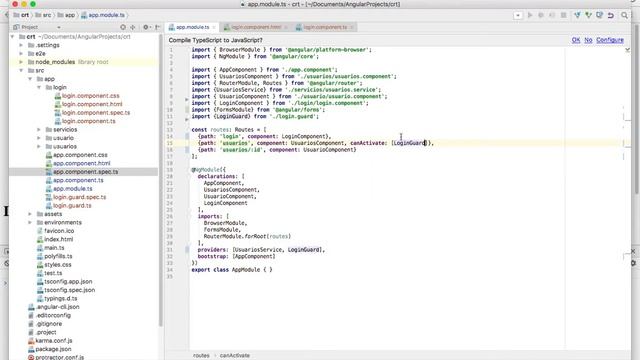Click No on the compile TypeScript prompt
This screenshot has width=640, height=360.
(x=588, y=40)
